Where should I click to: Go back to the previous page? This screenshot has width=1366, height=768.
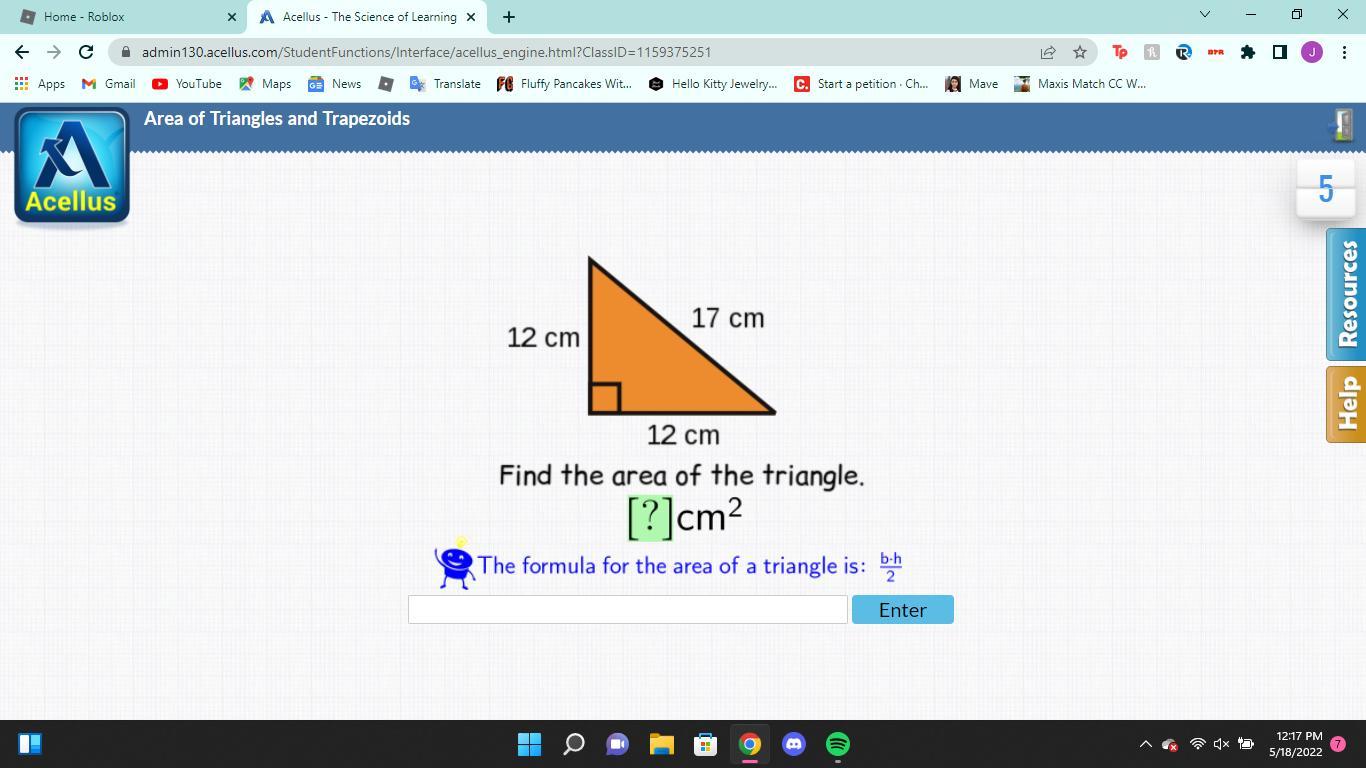click(x=22, y=52)
